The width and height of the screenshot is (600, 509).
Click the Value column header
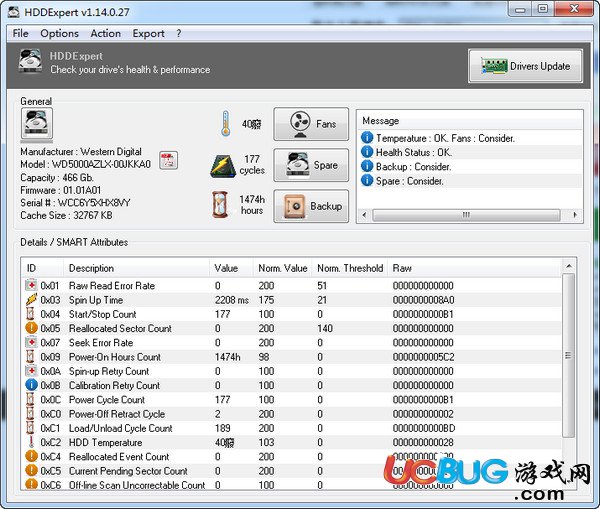point(231,268)
